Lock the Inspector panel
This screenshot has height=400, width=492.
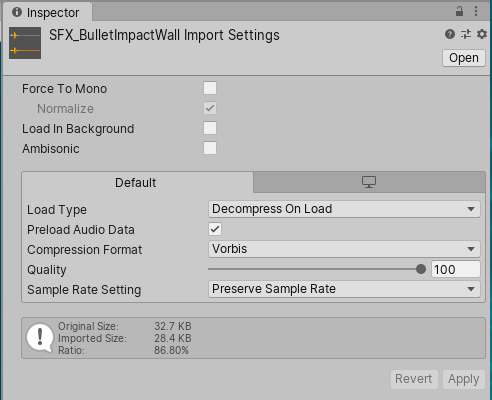coord(459,11)
